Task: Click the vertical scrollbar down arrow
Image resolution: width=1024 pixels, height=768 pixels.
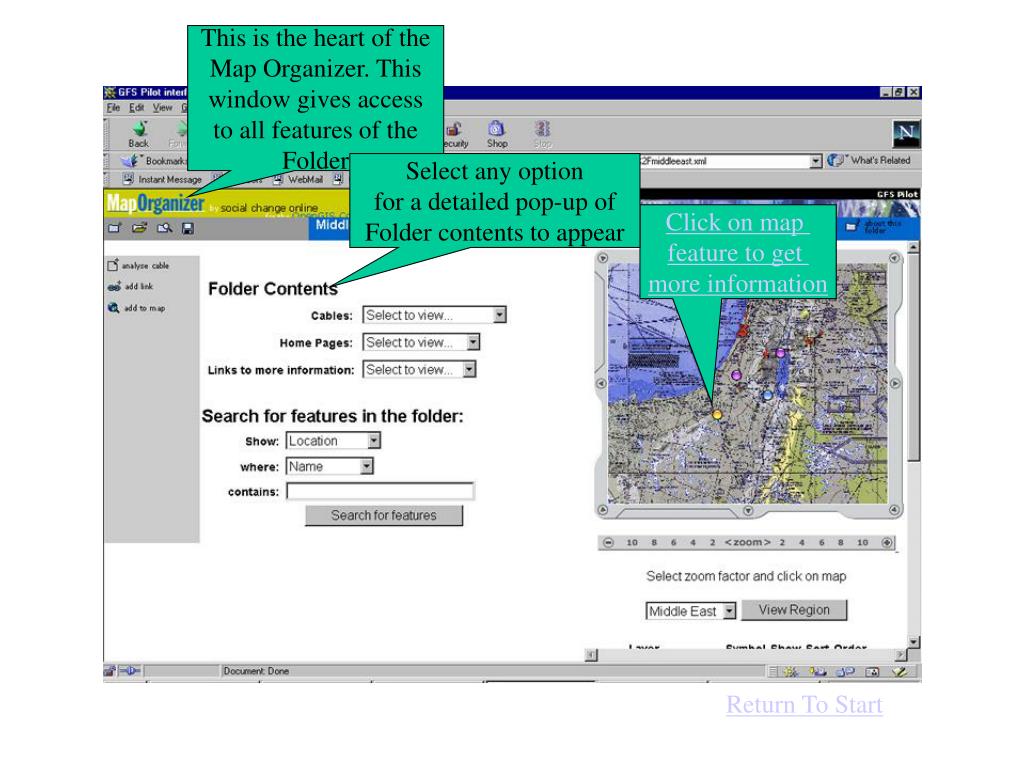Action: point(914,642)
